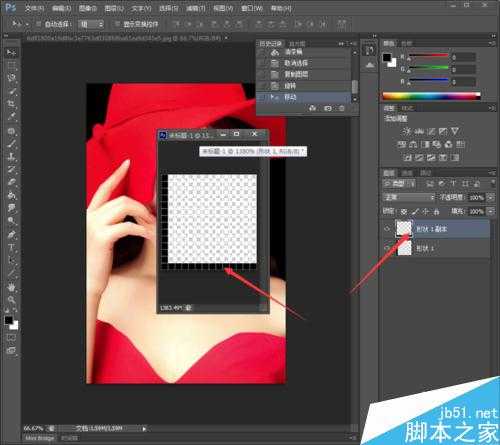Select the Type tool

12,247
